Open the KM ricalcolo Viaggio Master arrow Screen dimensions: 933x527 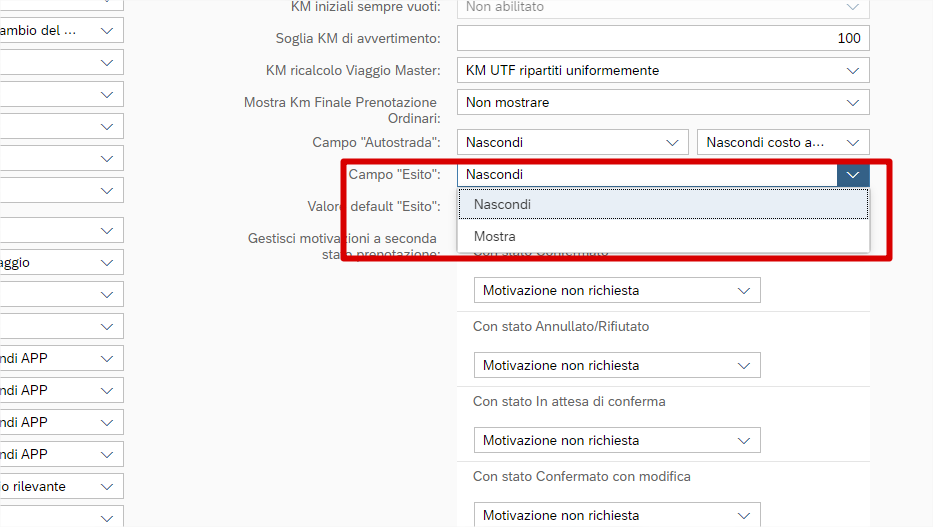click(852, 70)
